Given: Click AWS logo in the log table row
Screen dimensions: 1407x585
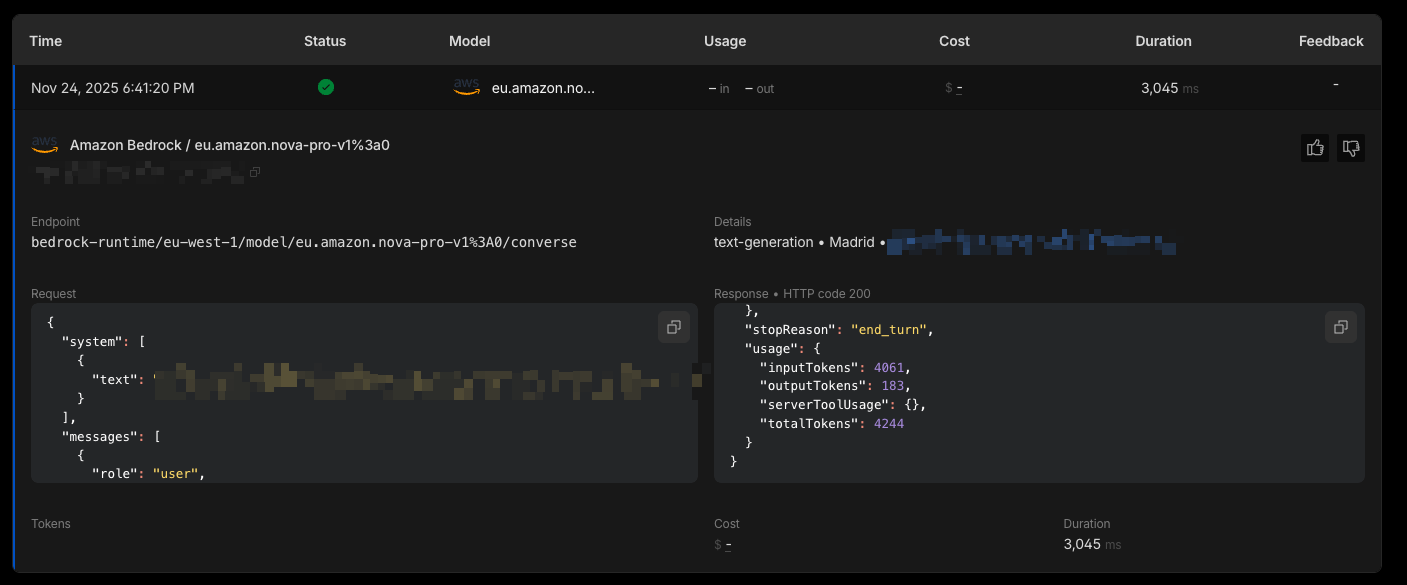Looking at the screenshot, I should (x=466, y=87).
